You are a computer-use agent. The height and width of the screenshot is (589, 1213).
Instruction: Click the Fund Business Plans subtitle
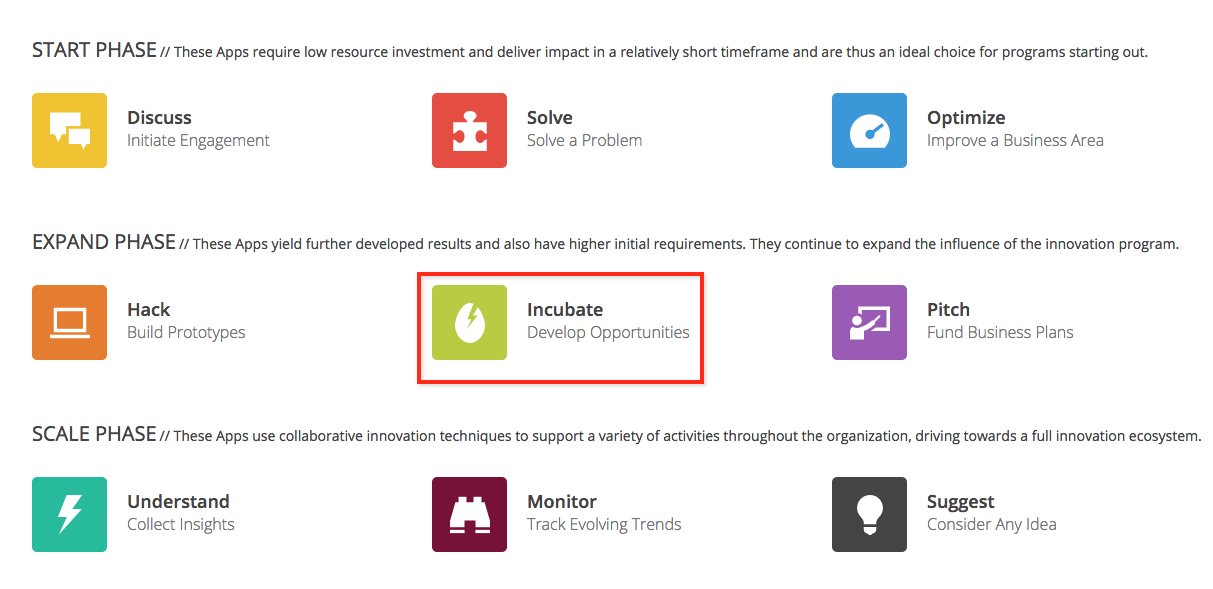click(x=1000, y=333)
